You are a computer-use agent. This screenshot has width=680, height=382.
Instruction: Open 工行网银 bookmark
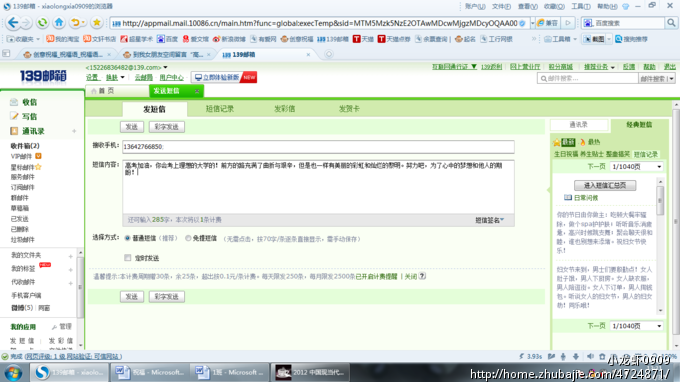(x=498, y=39)
